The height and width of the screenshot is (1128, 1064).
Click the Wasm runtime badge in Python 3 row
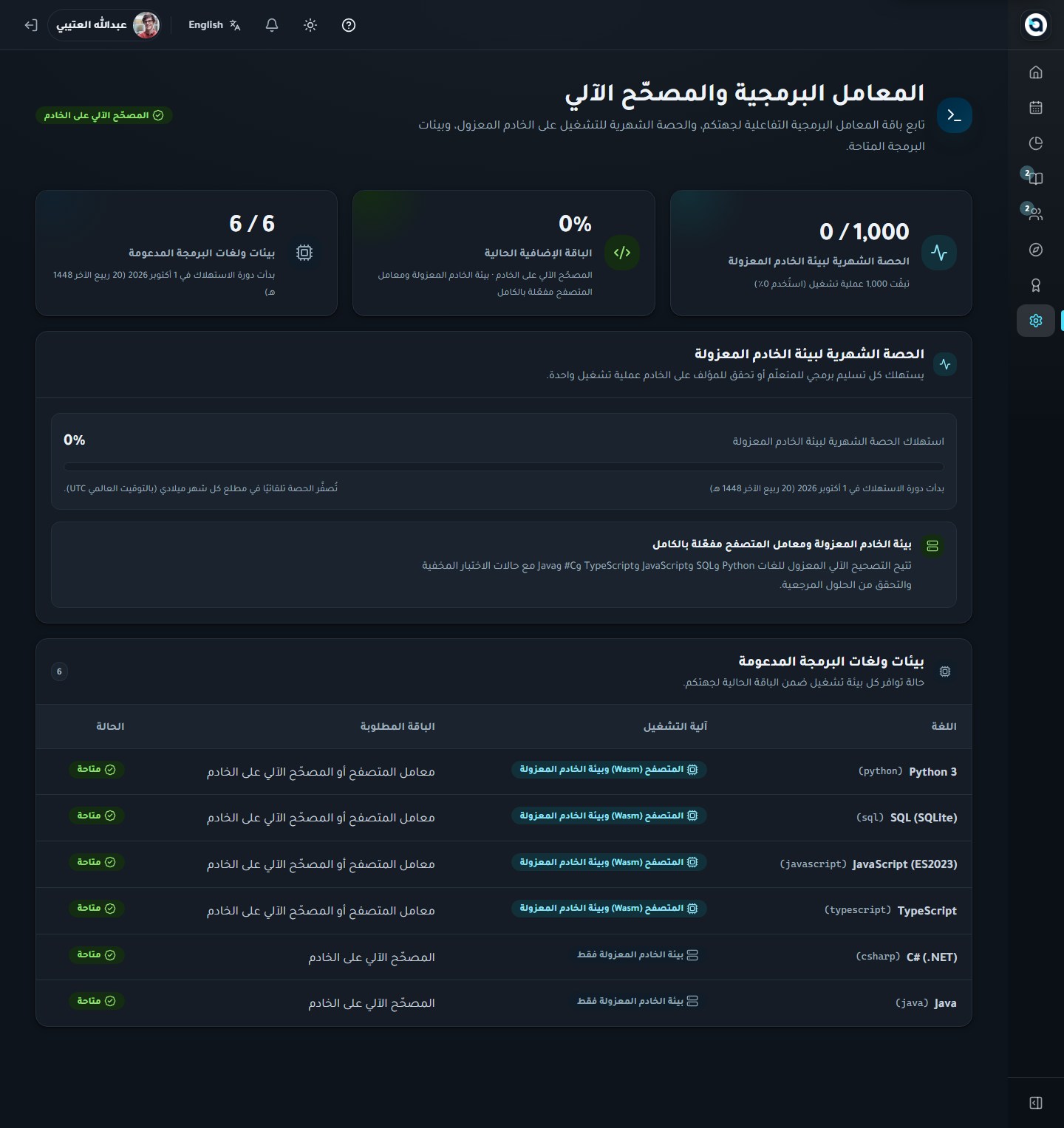tap(609, 770)
